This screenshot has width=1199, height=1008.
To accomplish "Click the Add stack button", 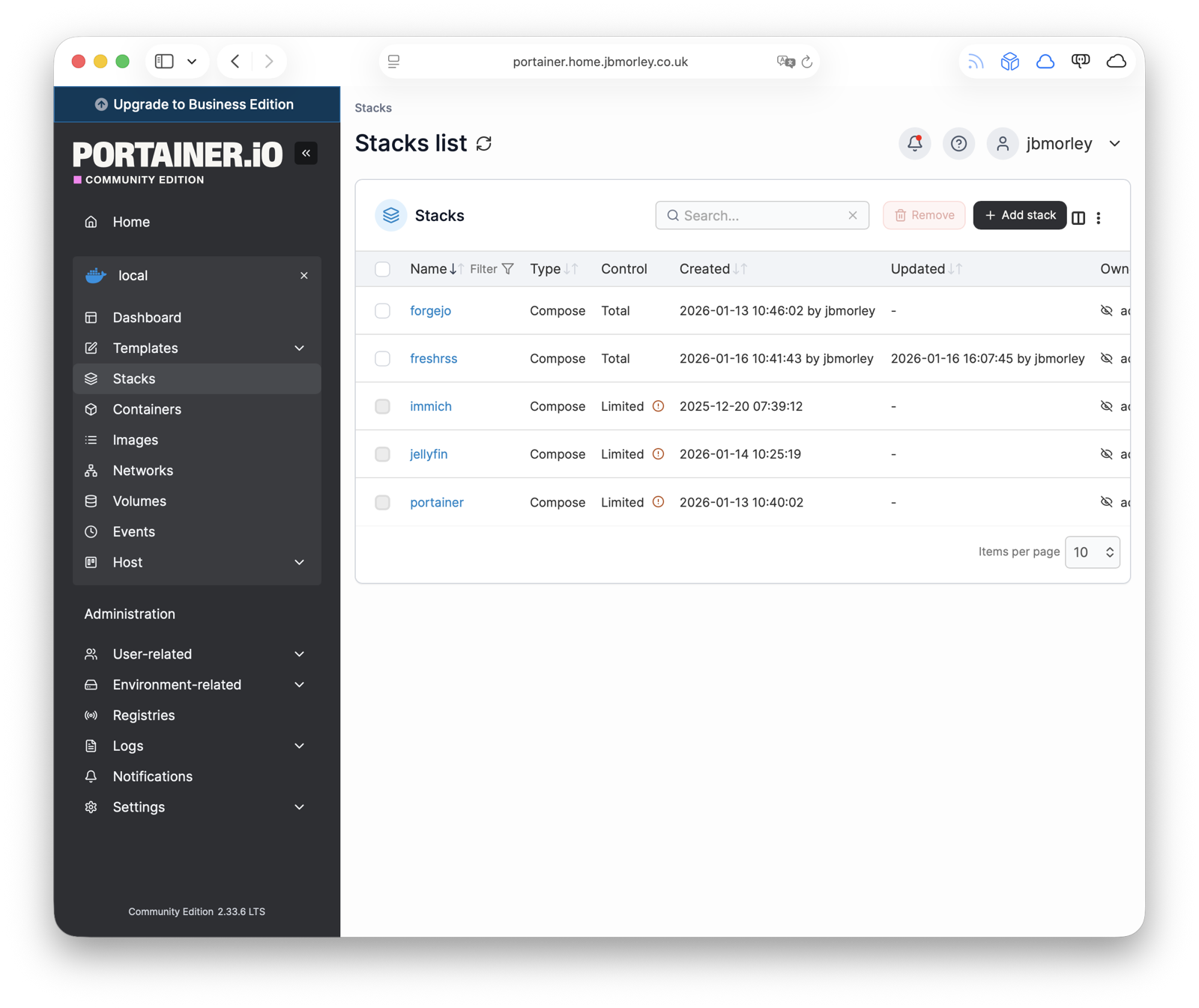I will pos(1019,215).
